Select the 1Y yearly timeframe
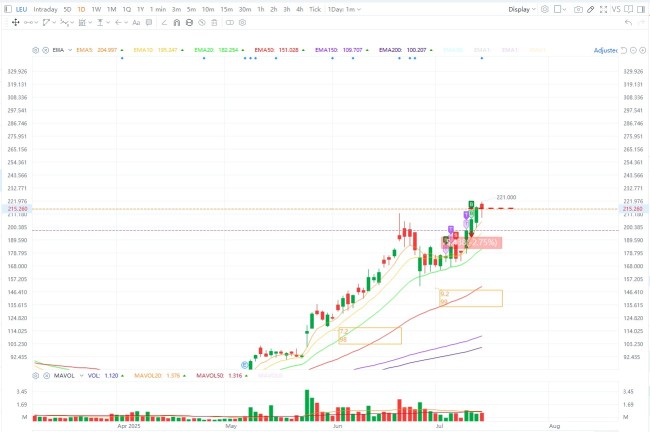 tap(141, 9)
